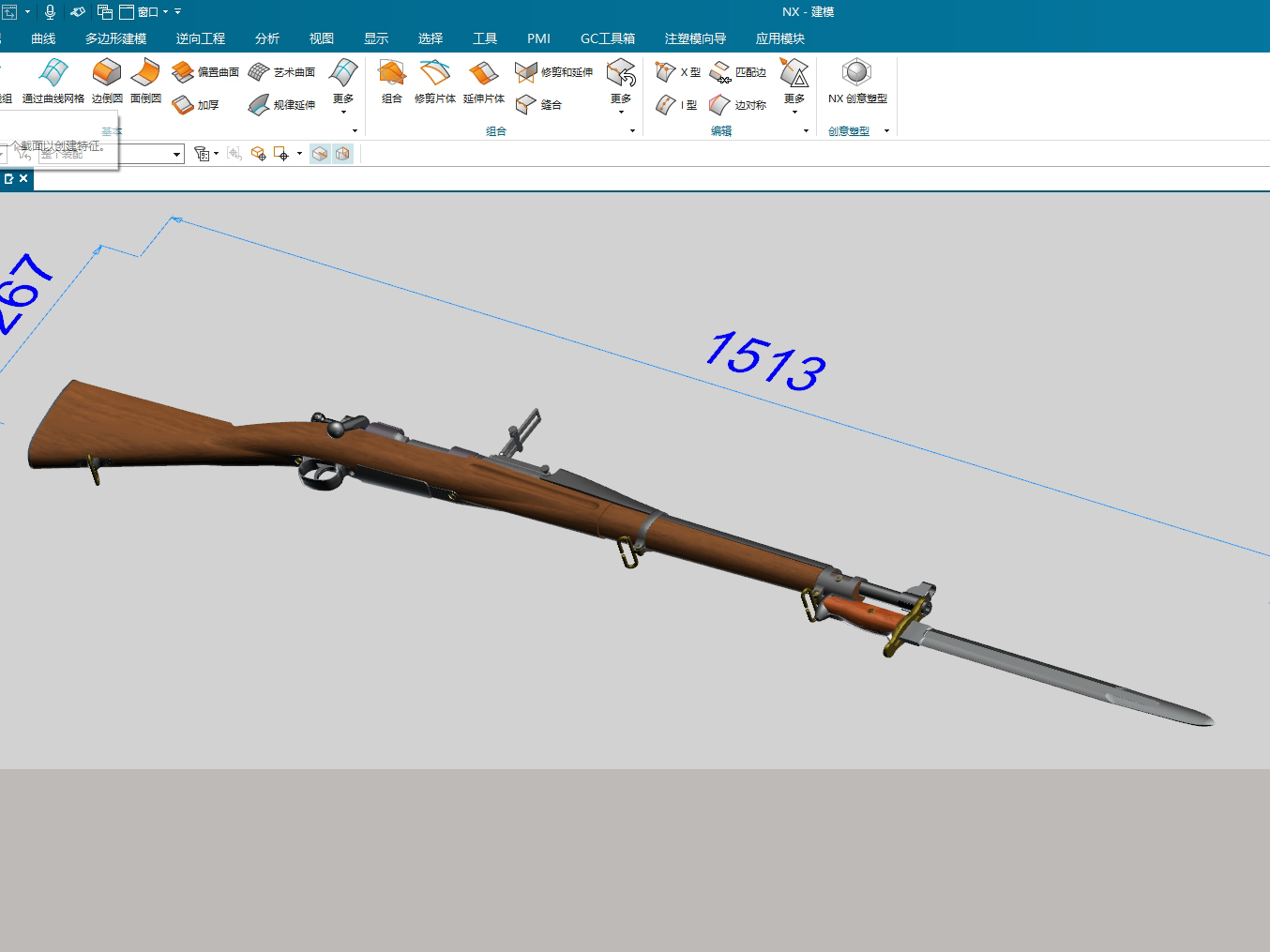1270x952 pixels.
Task: Open the 缝合 sew tool
Action: coord(540,105)
